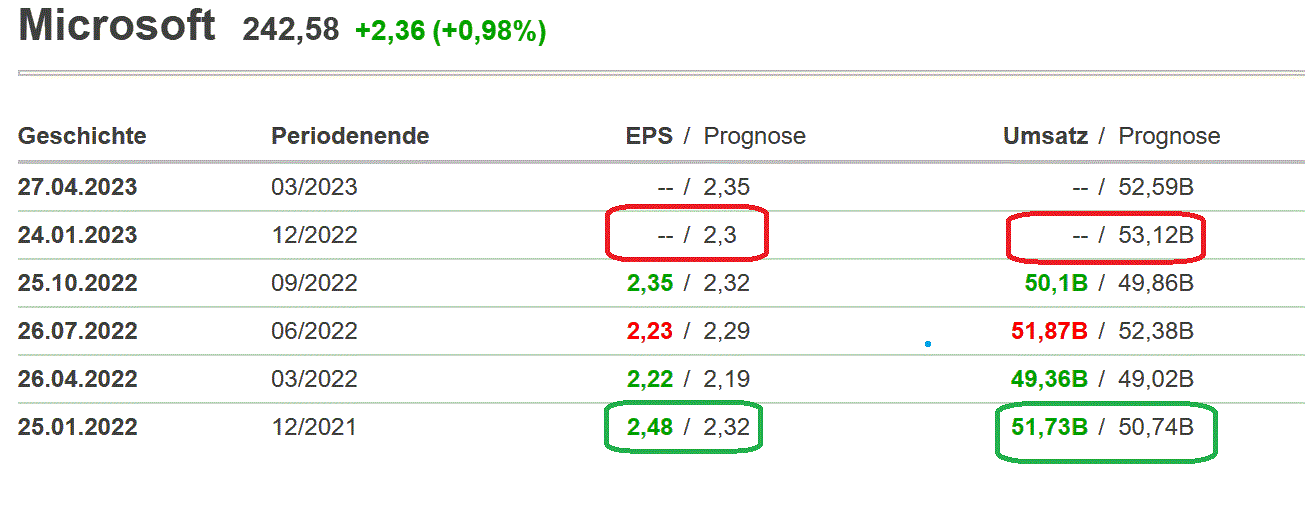Click the red EPS value 2,23

tap(650, 331)
